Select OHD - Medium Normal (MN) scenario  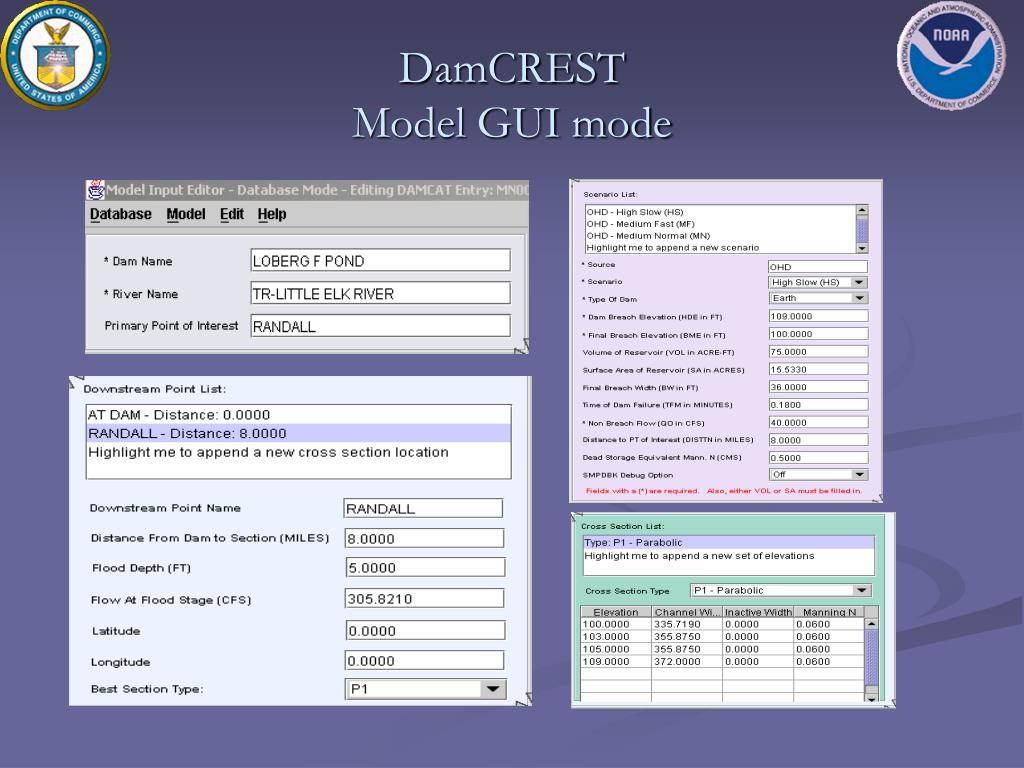(x=720, y=236)
